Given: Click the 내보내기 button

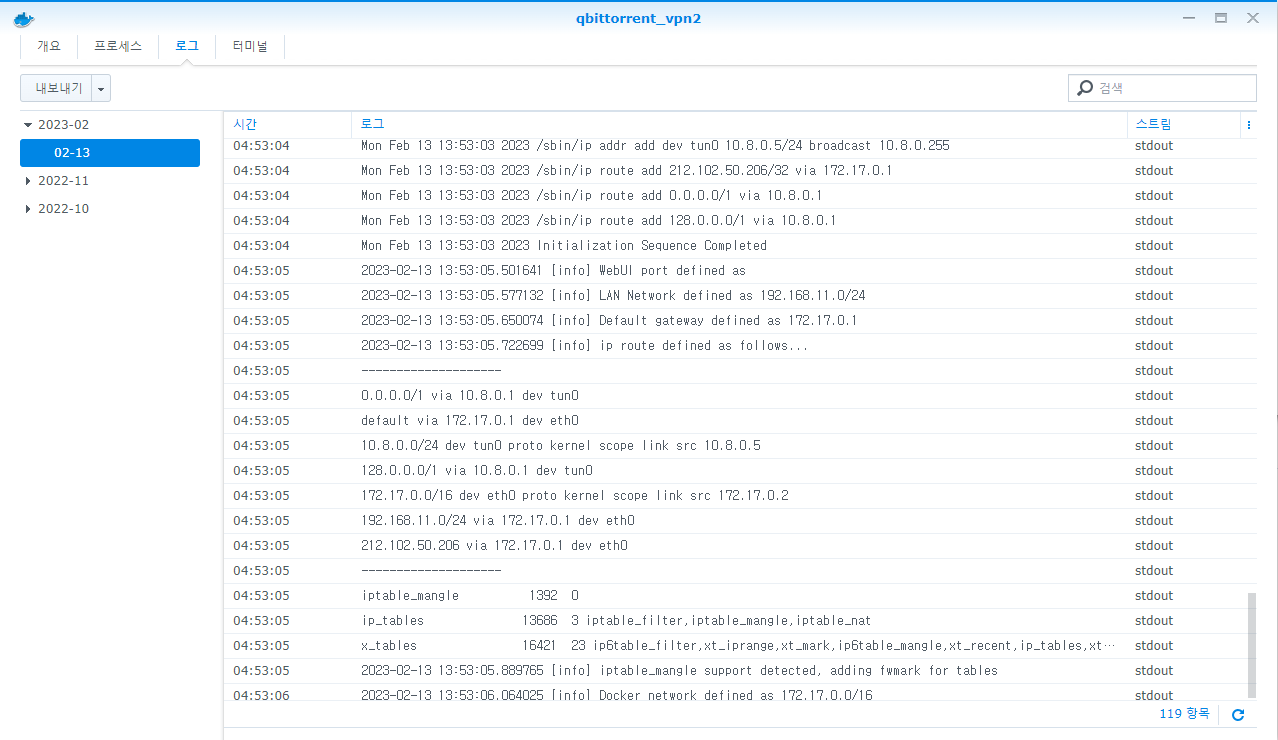Looking at the screenshot, I should click(56, 88).
